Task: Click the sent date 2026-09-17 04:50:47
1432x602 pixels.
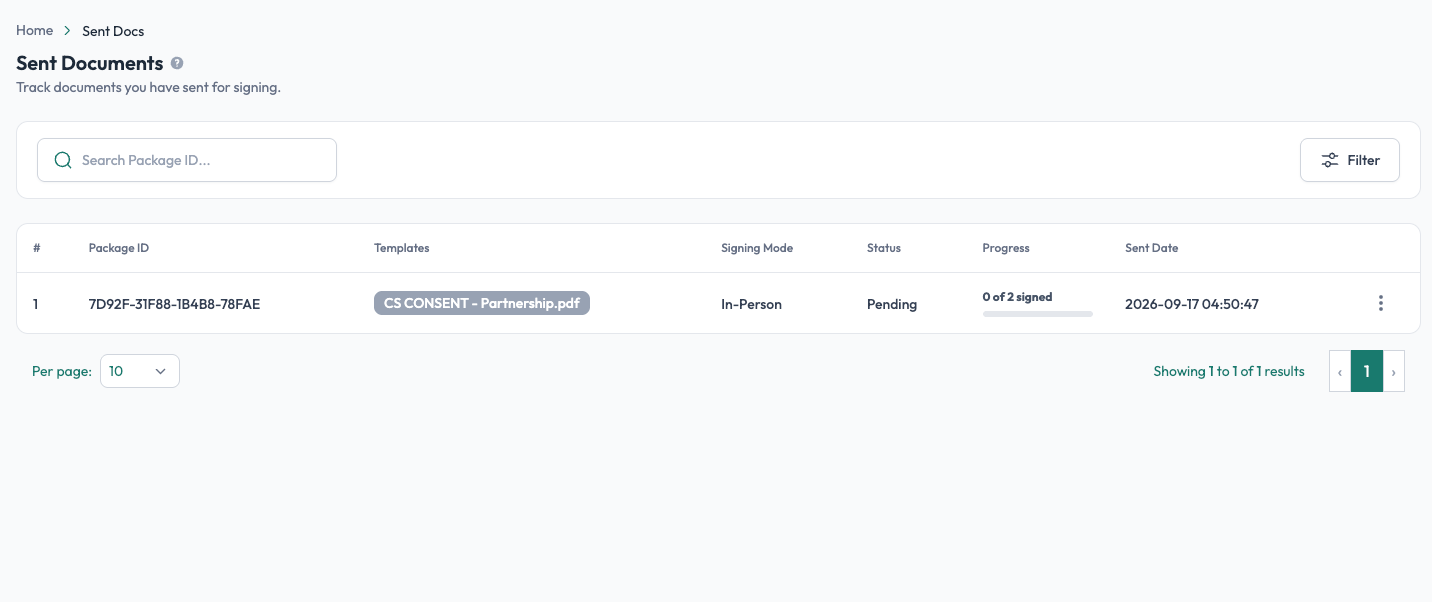Action: point(1192,304)
